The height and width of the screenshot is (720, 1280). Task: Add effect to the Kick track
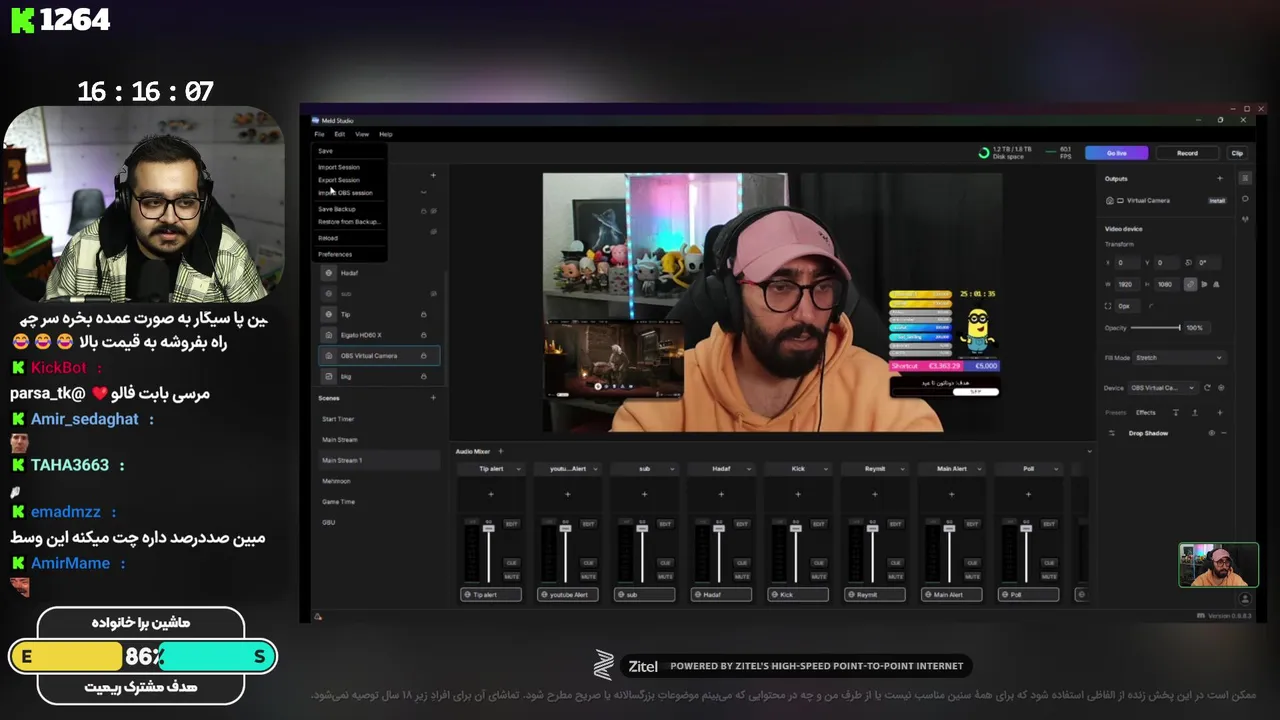click(x=798, y=494)
